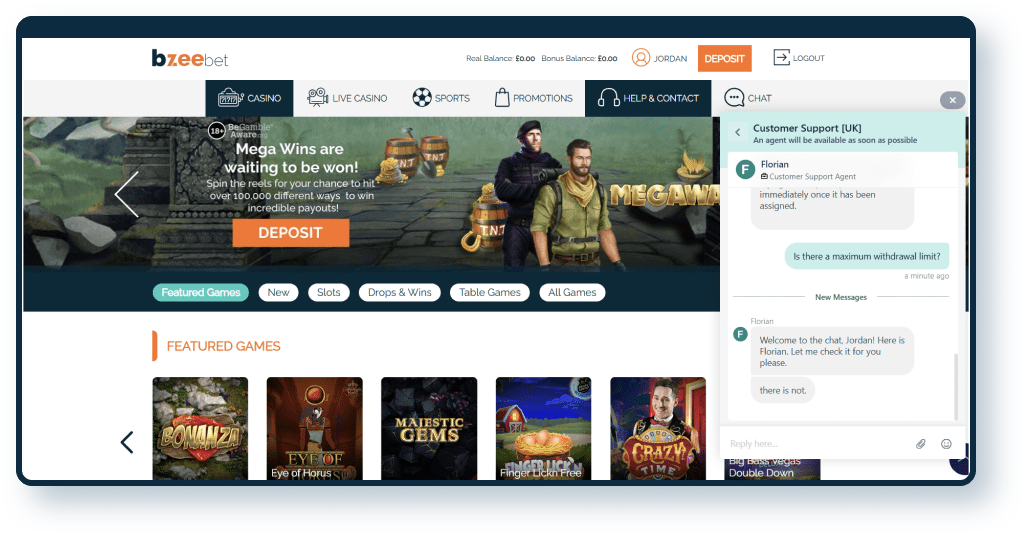Click the attachment paperclip icon in chat
1024x534 pixels.
pos(921,443)
